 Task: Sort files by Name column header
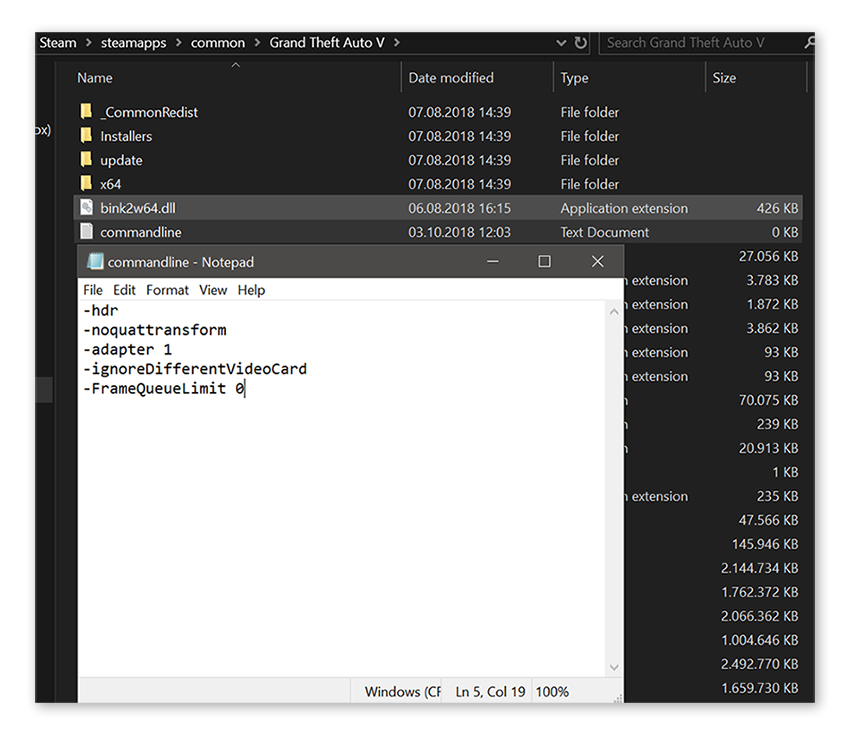click(x=95, y=78)
